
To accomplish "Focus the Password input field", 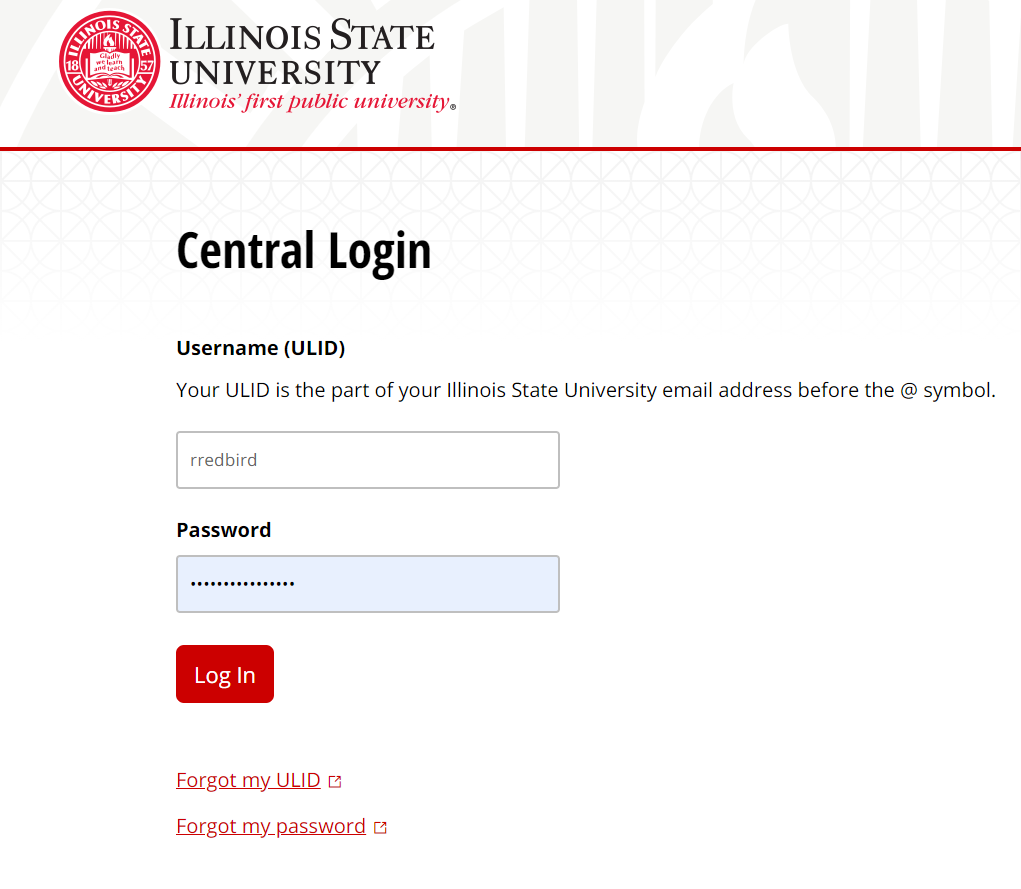I will point(368,584).
